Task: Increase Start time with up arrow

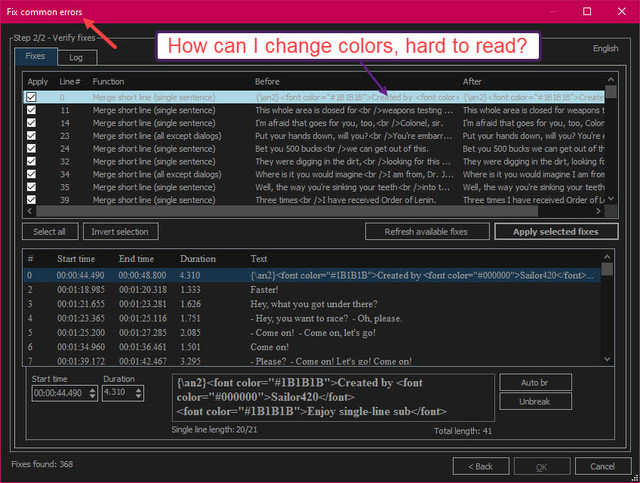Action: point(93,390)
